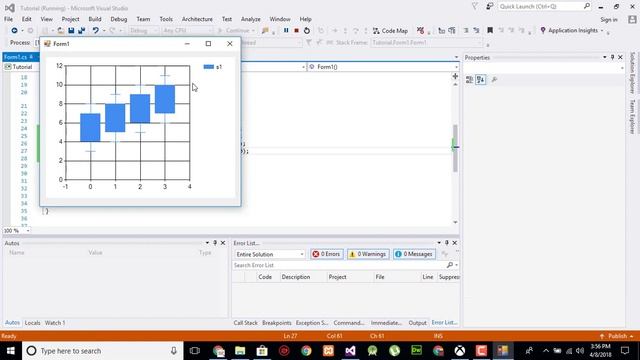Switch to the Locals tab
640x360 pixels.
[x=32, y=323]
